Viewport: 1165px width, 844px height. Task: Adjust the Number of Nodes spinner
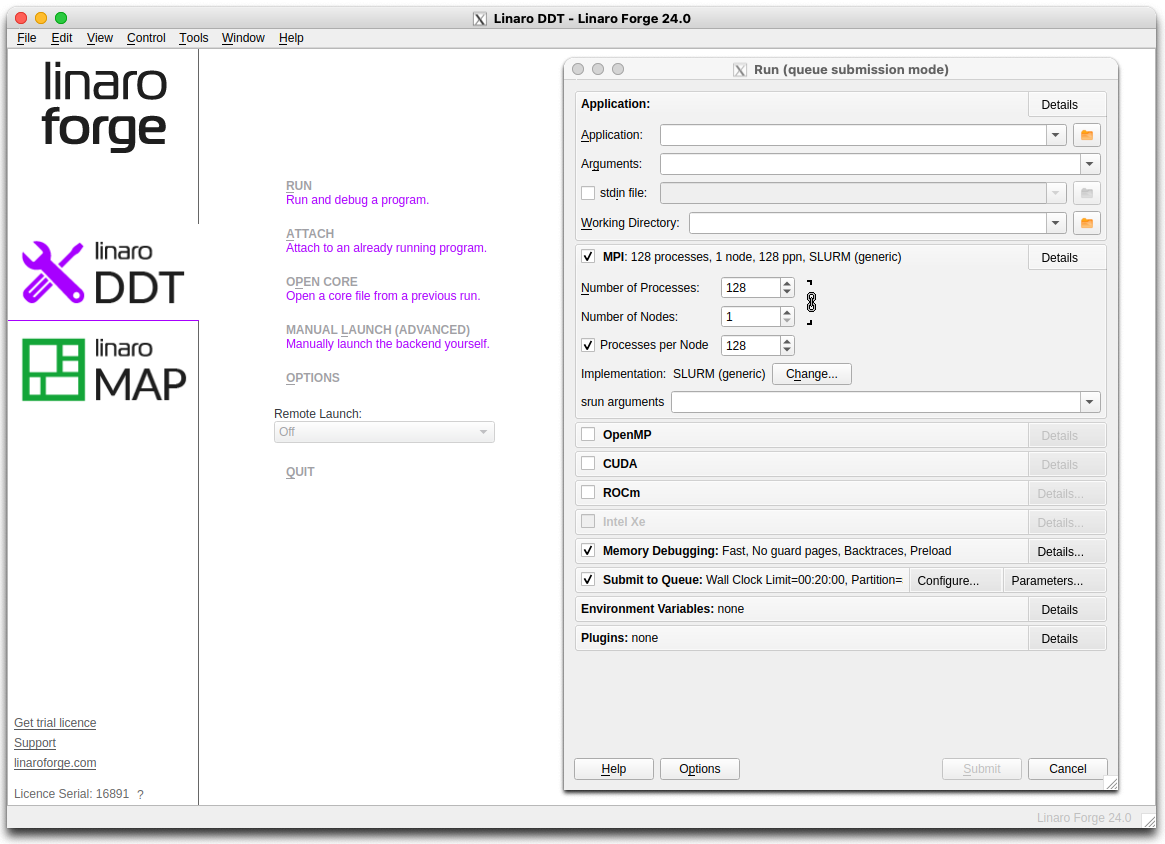pyautogui.click(x=787, y=316)
